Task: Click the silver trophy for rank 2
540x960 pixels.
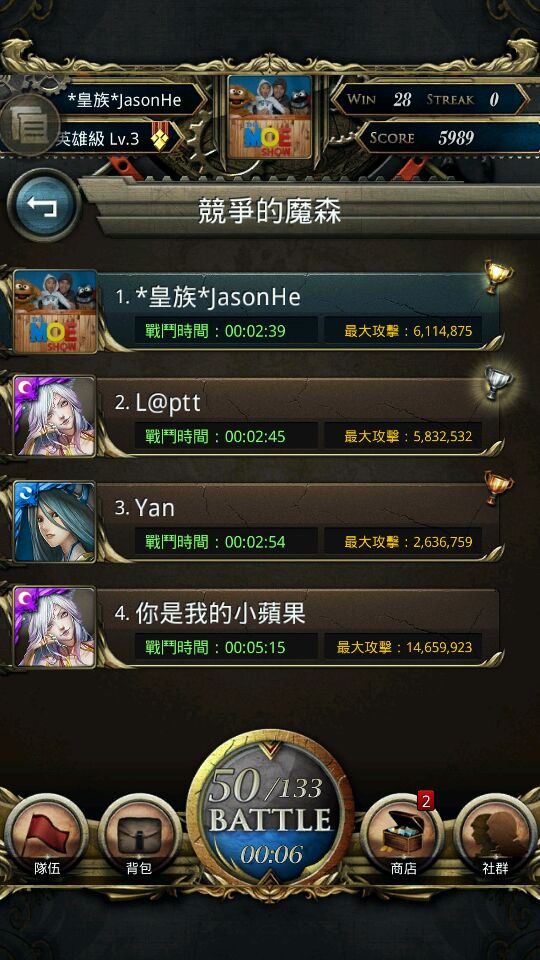Action: 498,383
